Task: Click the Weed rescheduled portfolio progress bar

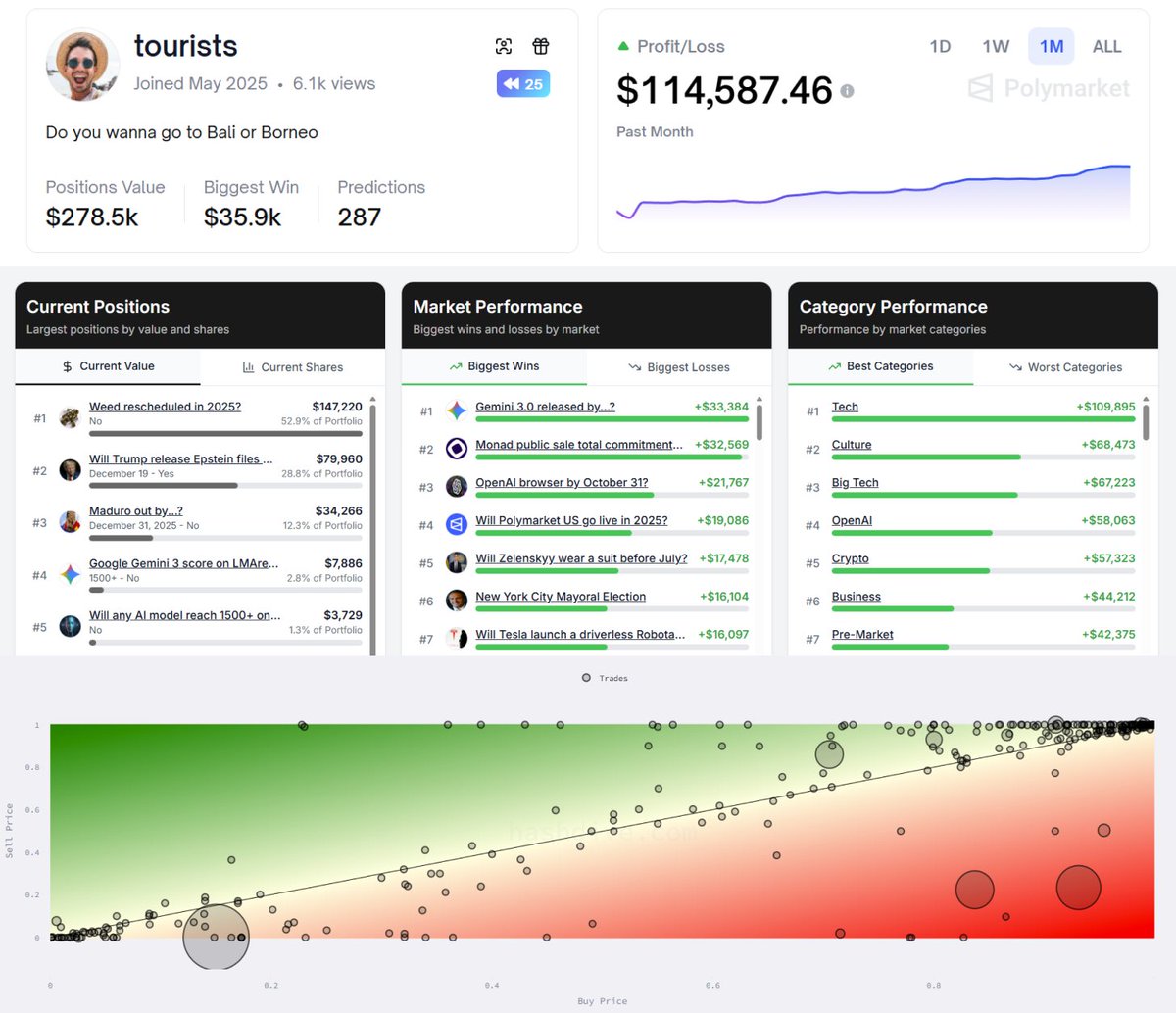Action: coord(225,433)
